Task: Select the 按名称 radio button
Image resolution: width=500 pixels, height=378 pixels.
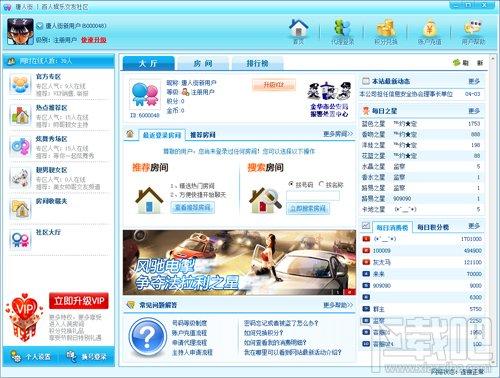Action: (x=321, y=184)
